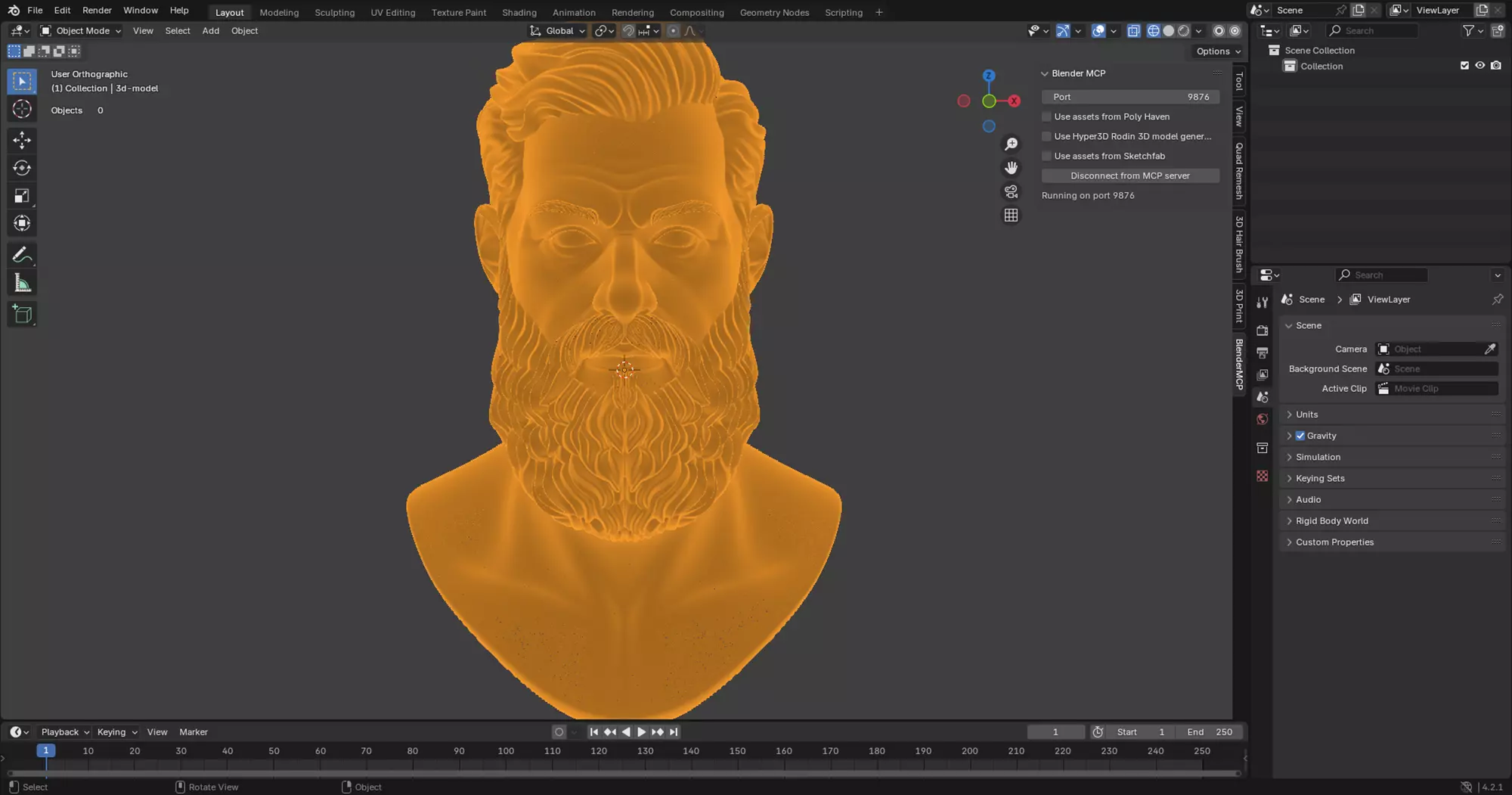This screenshot has height=795, width=1512.
Task: Choose the Annotate pencil tool
Action: coord(22,255)
